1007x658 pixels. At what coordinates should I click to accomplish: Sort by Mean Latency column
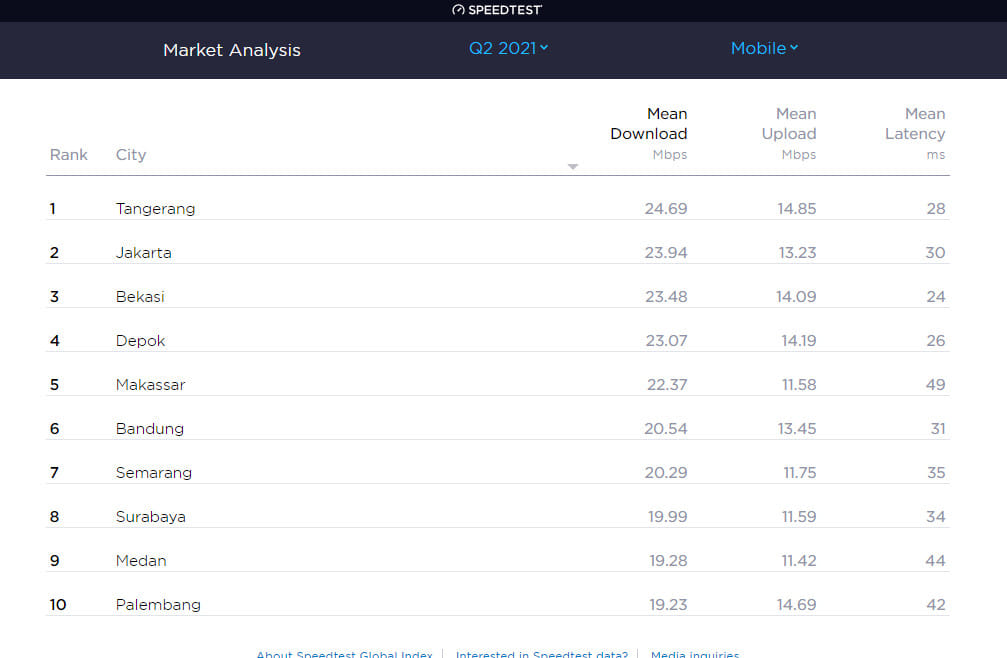pyautogui.click(x=914, y=133)
